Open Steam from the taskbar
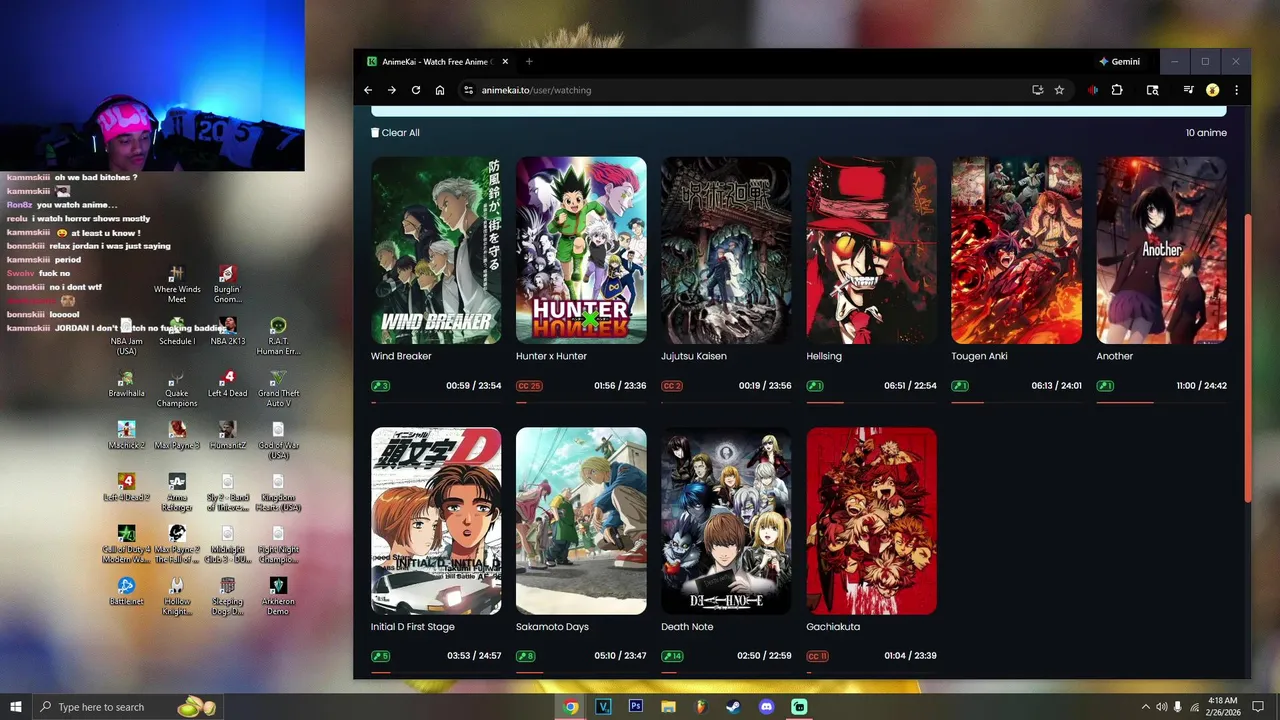Viewport: 1280px width, 720px height. (733, 707)
